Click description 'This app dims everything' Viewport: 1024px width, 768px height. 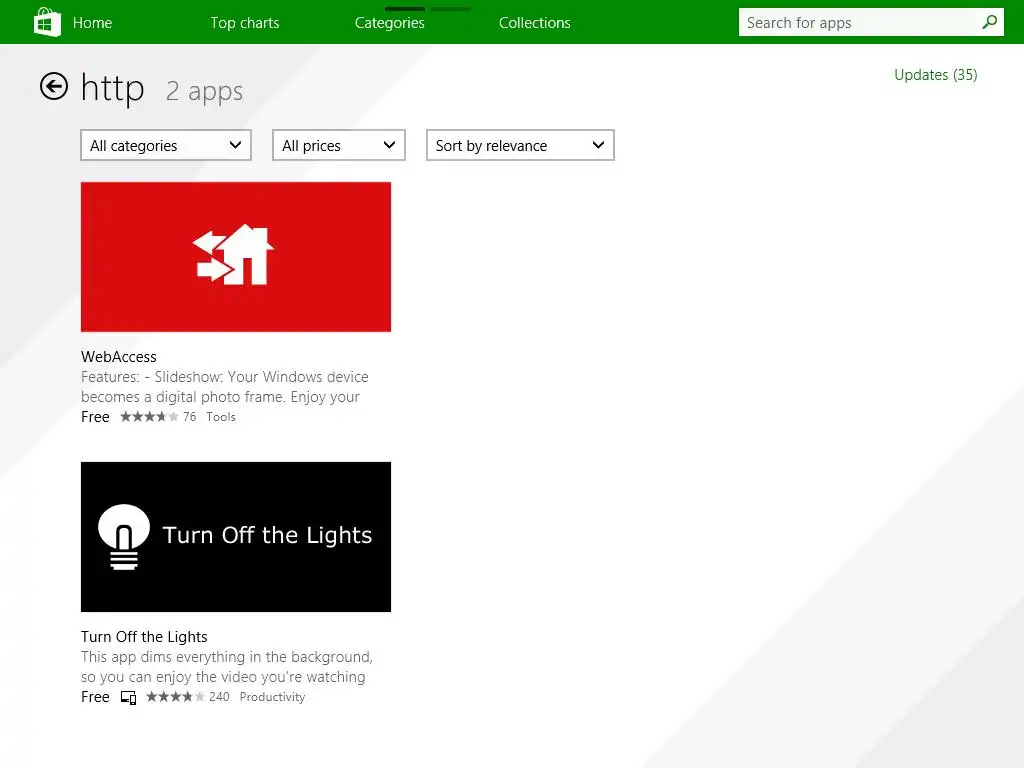point(227,667)
